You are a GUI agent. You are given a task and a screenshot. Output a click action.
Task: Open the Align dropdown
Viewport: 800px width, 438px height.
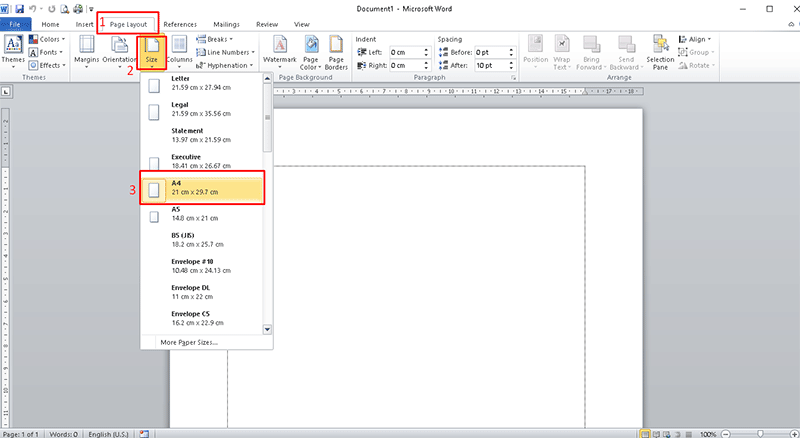click(x=695, y=39)
